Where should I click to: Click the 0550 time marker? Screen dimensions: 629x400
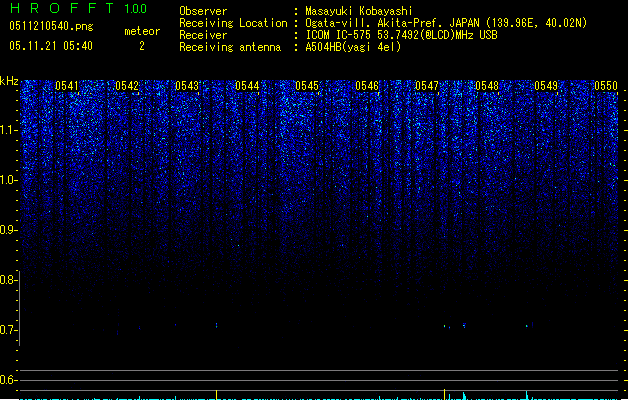606,86
